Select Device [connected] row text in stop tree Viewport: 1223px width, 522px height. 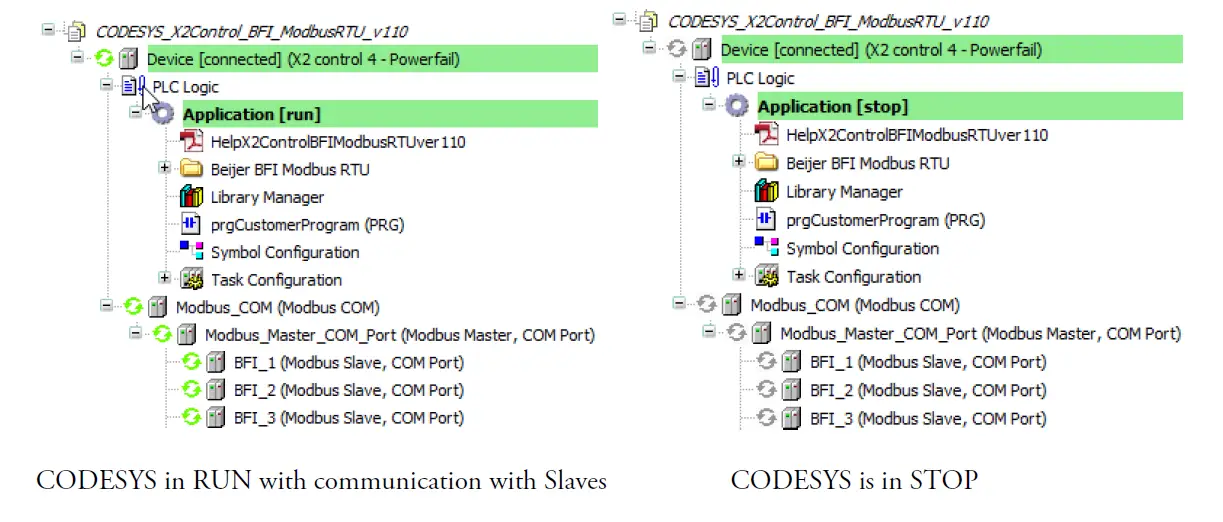click(881, 50)
